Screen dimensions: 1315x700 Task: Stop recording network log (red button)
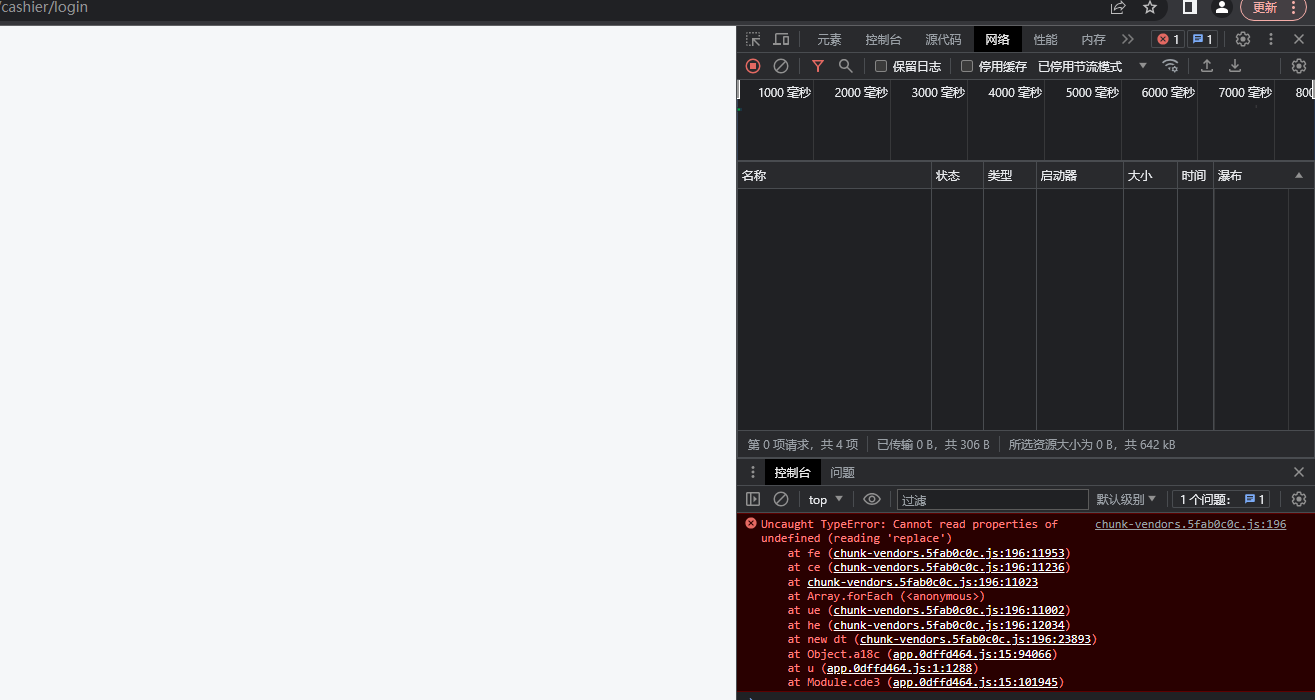tap(753, 66)
